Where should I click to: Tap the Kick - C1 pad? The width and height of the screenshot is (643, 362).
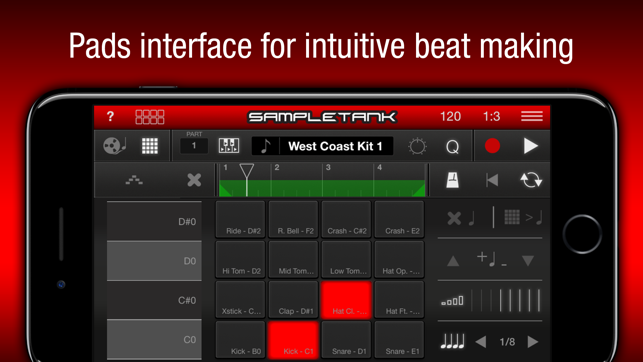(293, 340)
